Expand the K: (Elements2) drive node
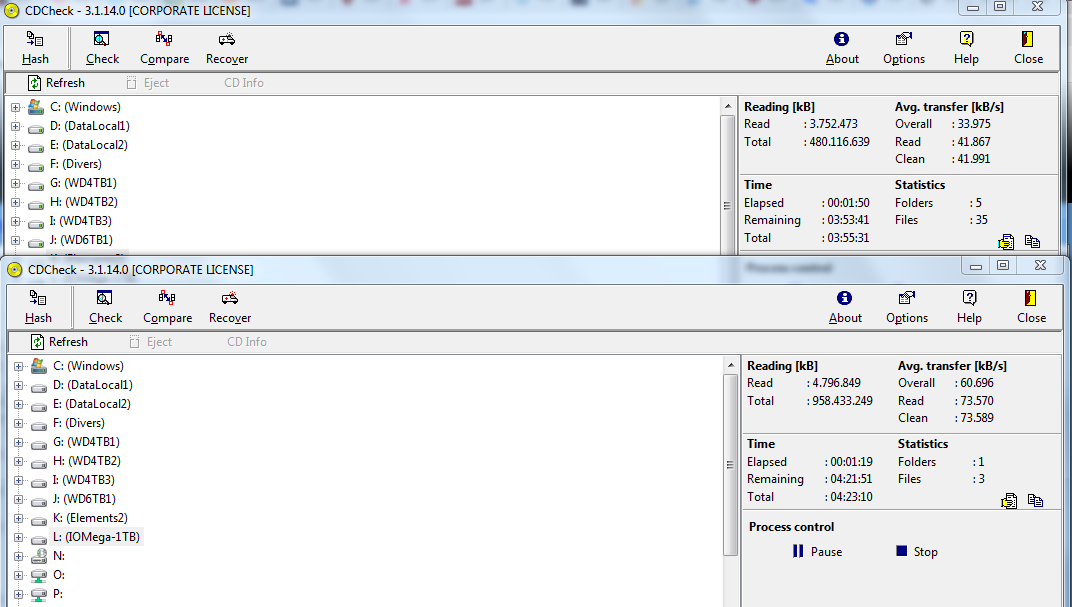 (18, 518)
